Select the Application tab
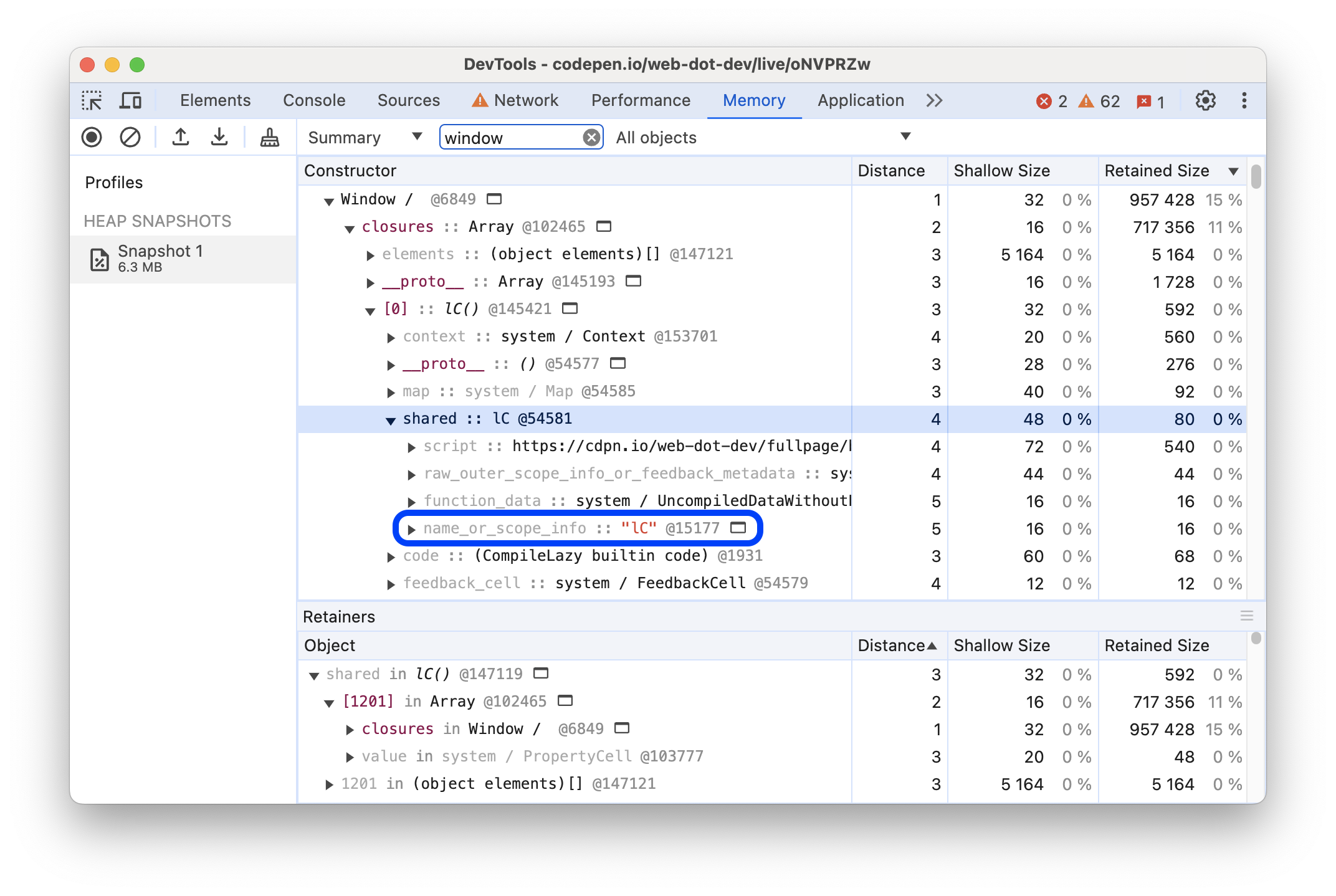 click(x=859, y=99)
